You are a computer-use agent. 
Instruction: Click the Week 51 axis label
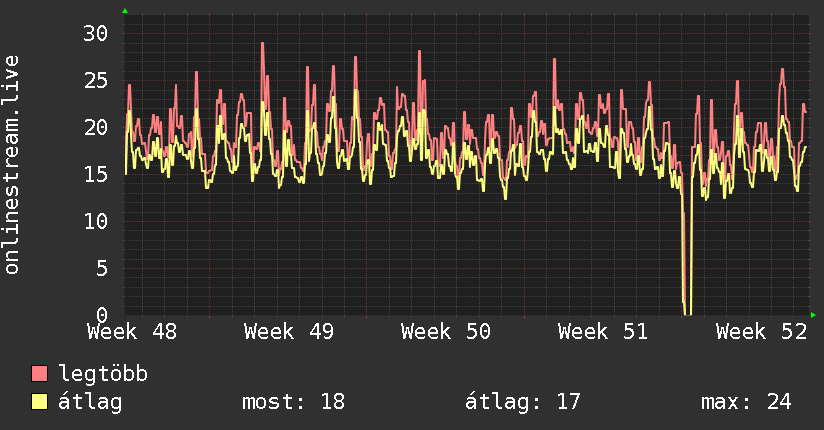tap(603, 332)
